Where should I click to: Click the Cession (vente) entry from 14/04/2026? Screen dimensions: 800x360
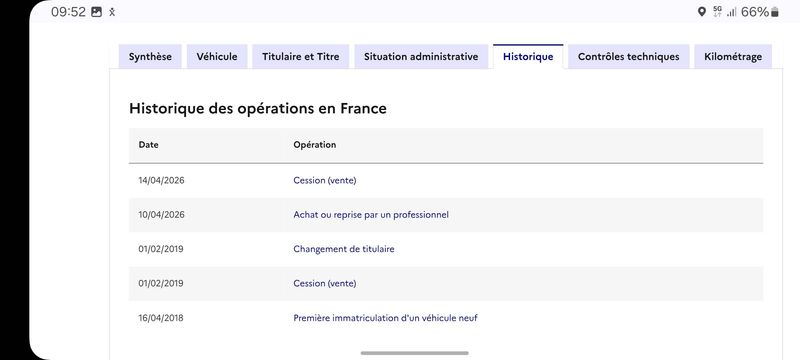tap(324, 181)
